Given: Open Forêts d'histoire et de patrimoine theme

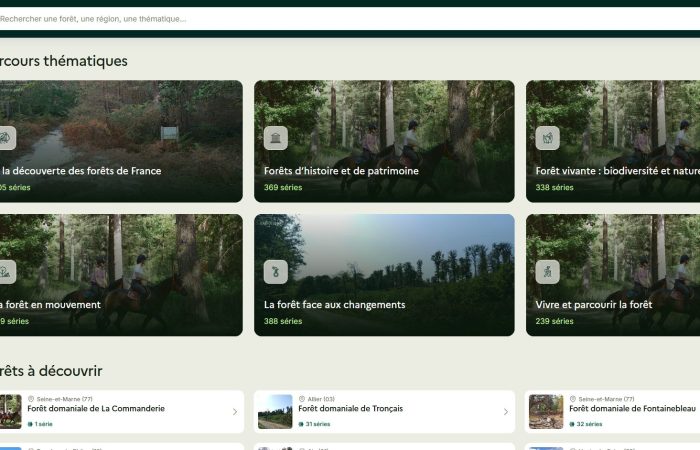Looking at the screenshot, I should click(x=384, y=141).
